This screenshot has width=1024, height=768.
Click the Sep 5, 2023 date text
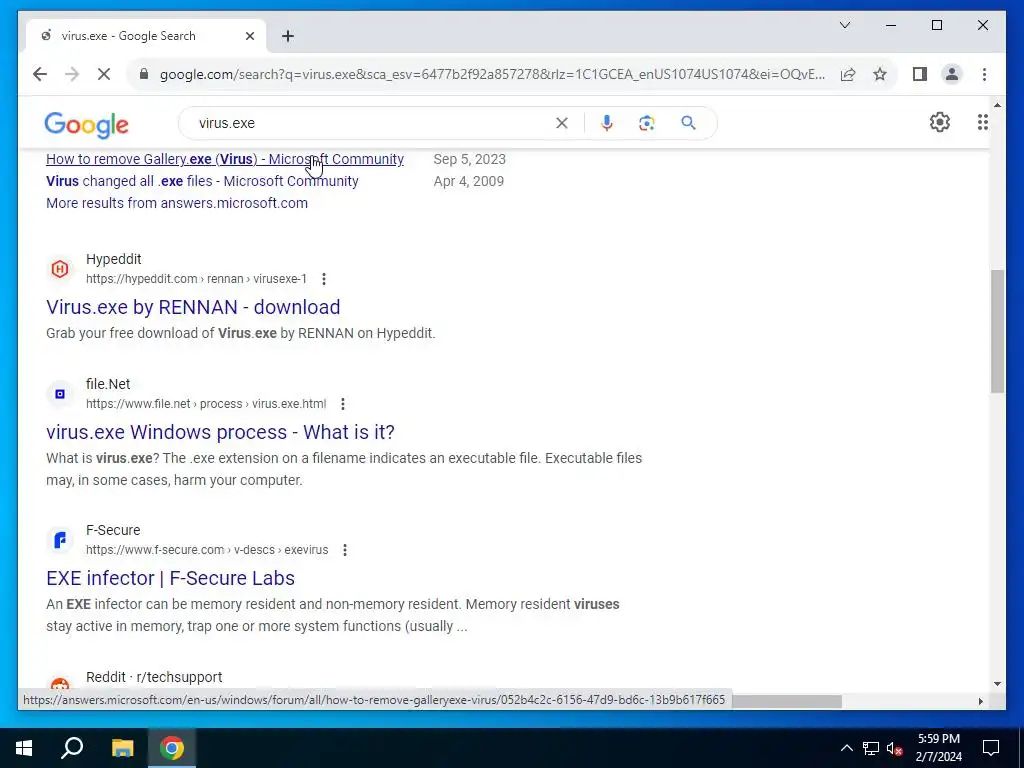tap(470, 159)
